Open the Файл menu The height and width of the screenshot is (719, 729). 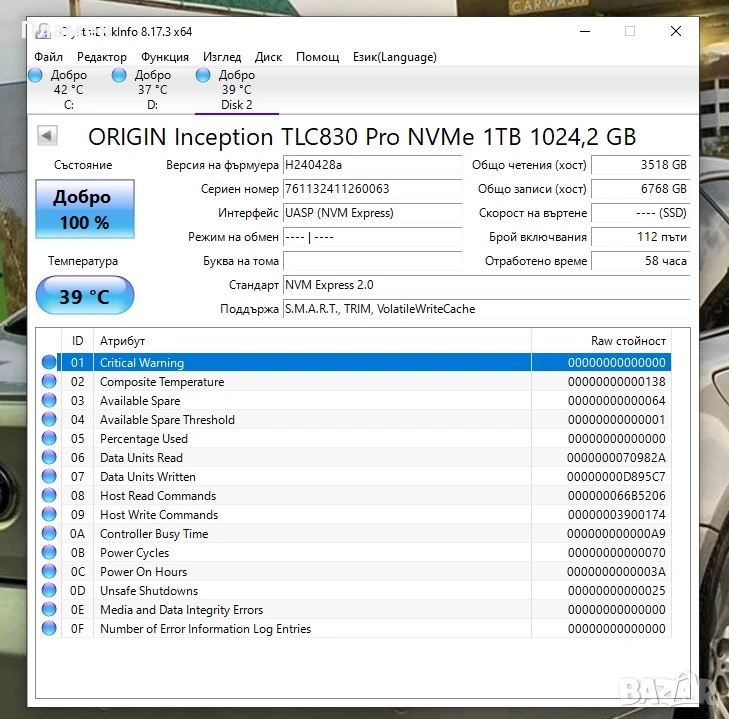(48, 57)
